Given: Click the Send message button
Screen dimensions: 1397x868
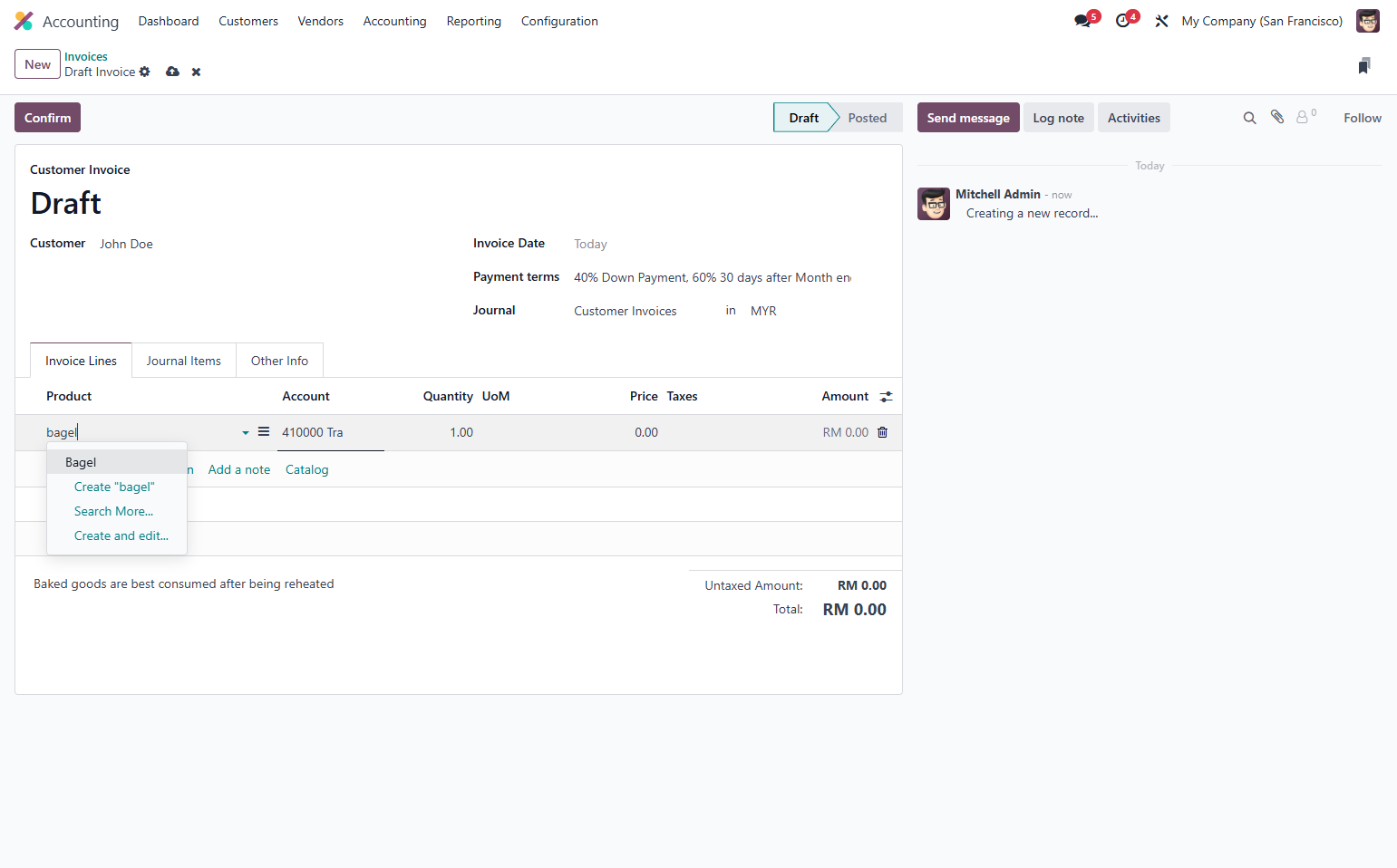Looking at the screenshot, I should (x=968, y=118).
